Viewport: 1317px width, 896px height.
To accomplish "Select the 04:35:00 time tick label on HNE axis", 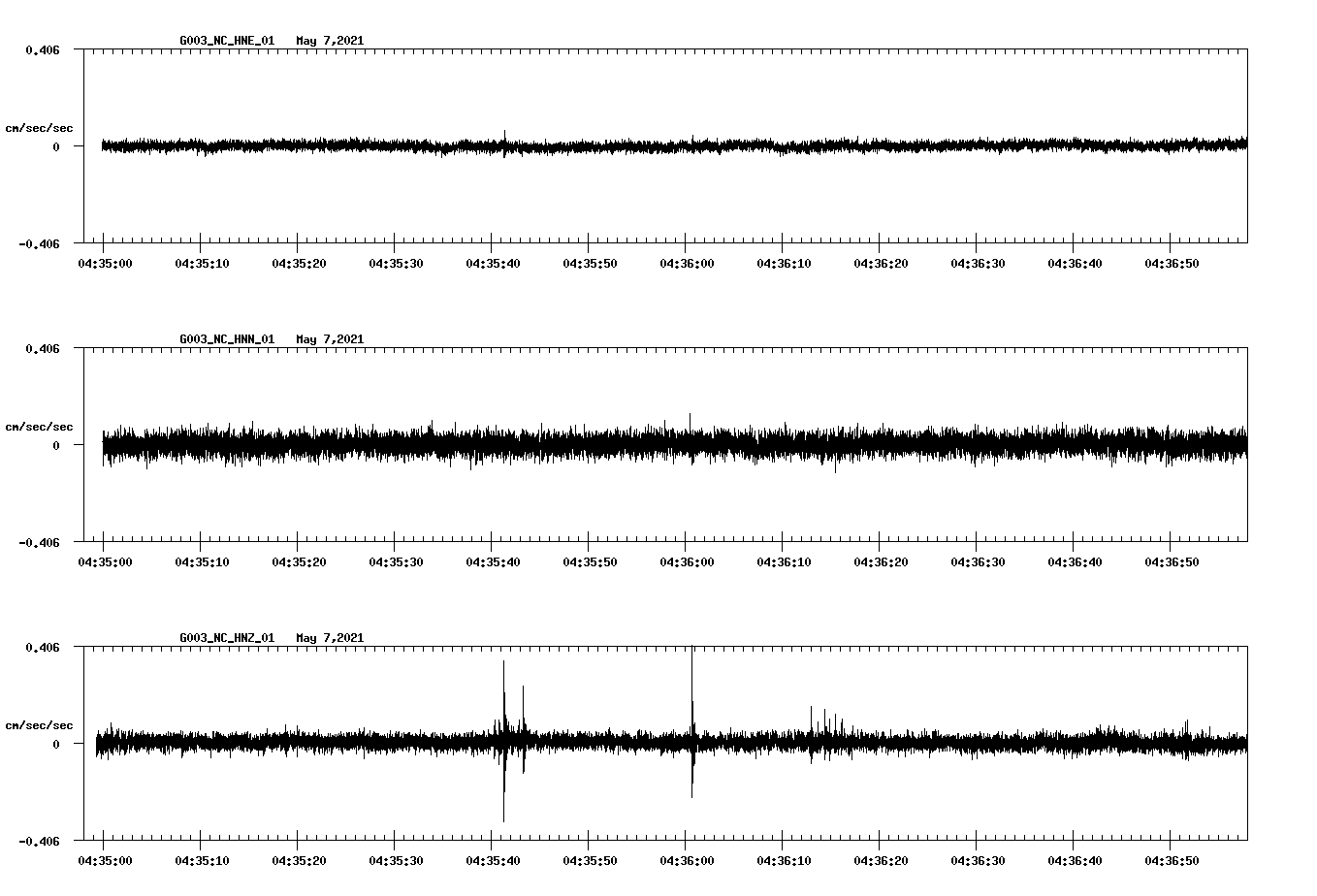I will click(103, 262).
